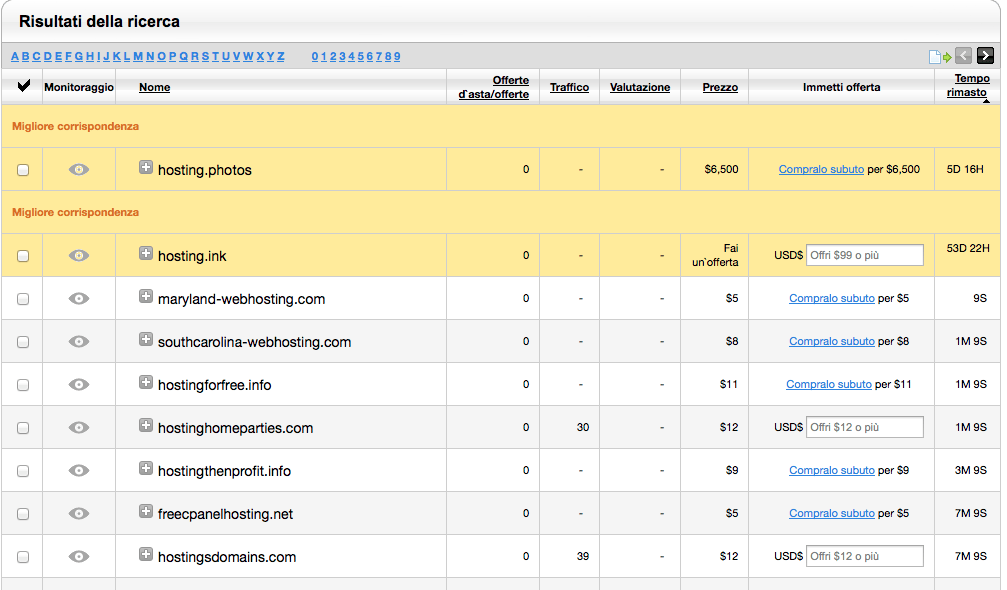Click Compralo subito for hosting.photos

(820, 169)
